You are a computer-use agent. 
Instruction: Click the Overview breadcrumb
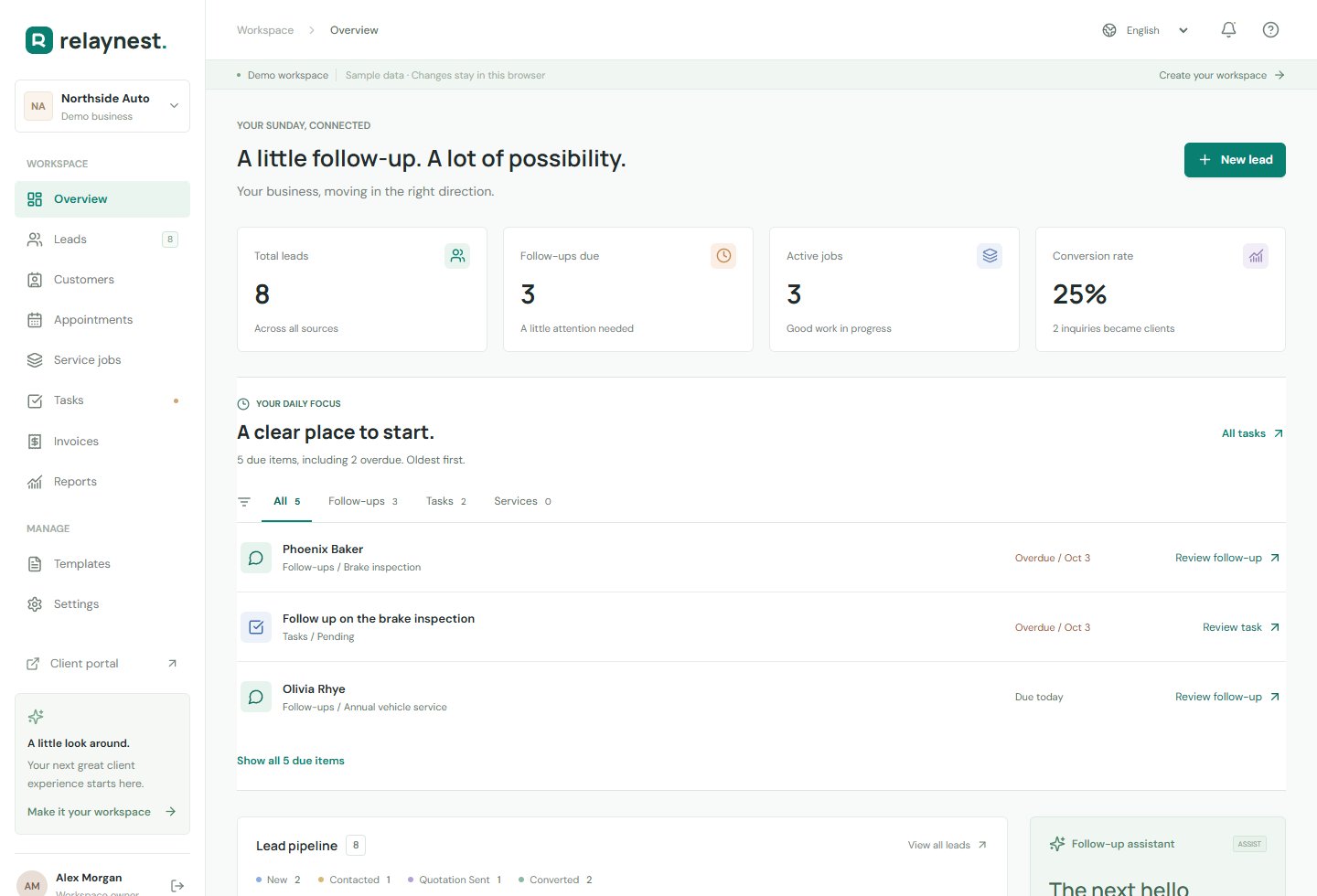click(354, 30)
